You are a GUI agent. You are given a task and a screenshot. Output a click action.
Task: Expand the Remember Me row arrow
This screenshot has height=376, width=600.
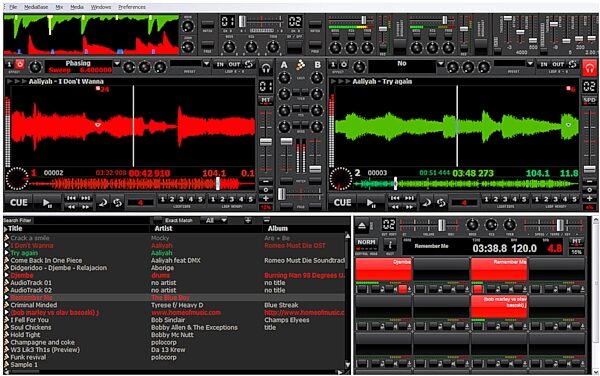click(x=6, y=298)
